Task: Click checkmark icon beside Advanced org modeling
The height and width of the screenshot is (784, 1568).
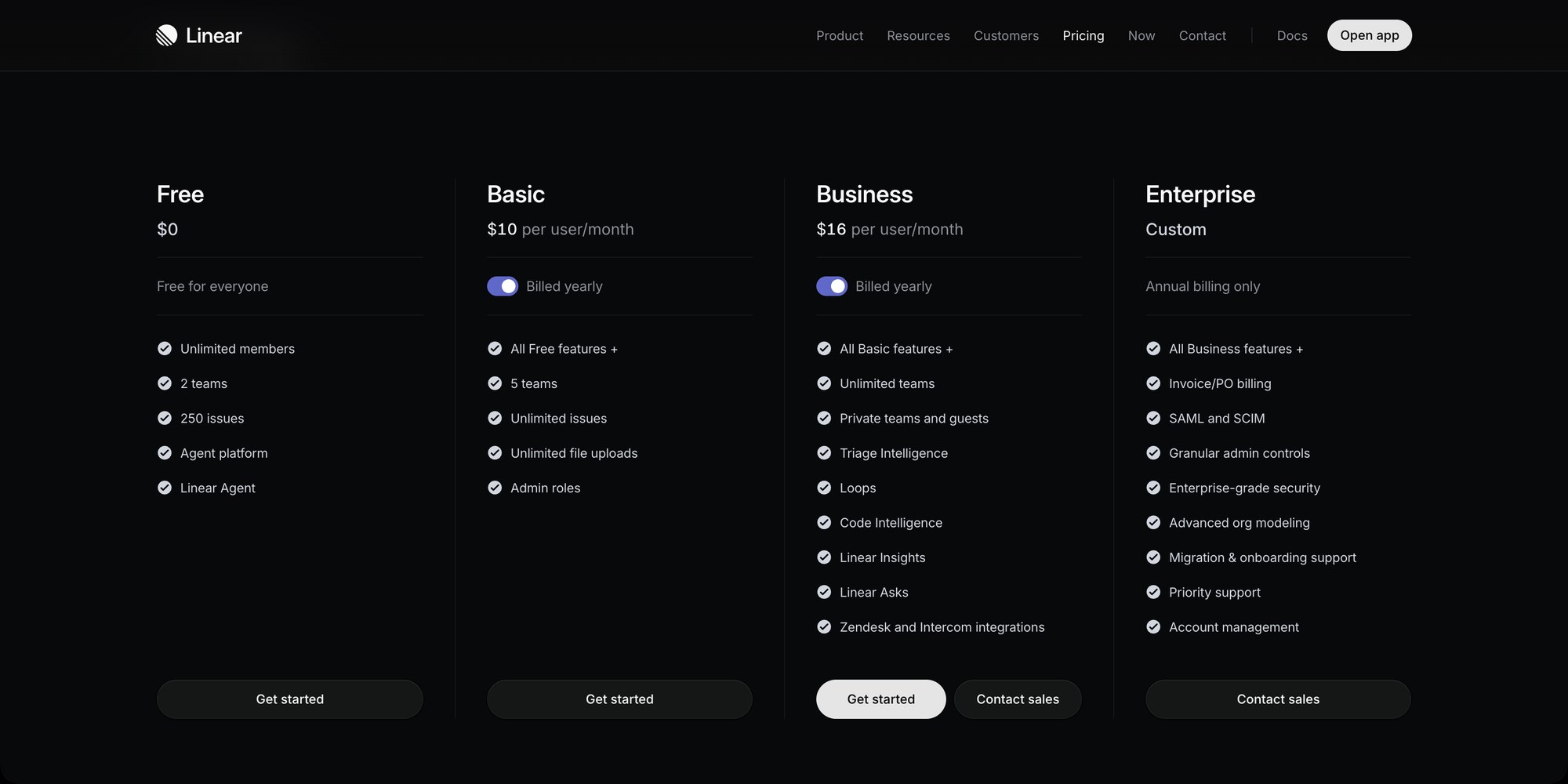Action: click(x=1153, y=522)
